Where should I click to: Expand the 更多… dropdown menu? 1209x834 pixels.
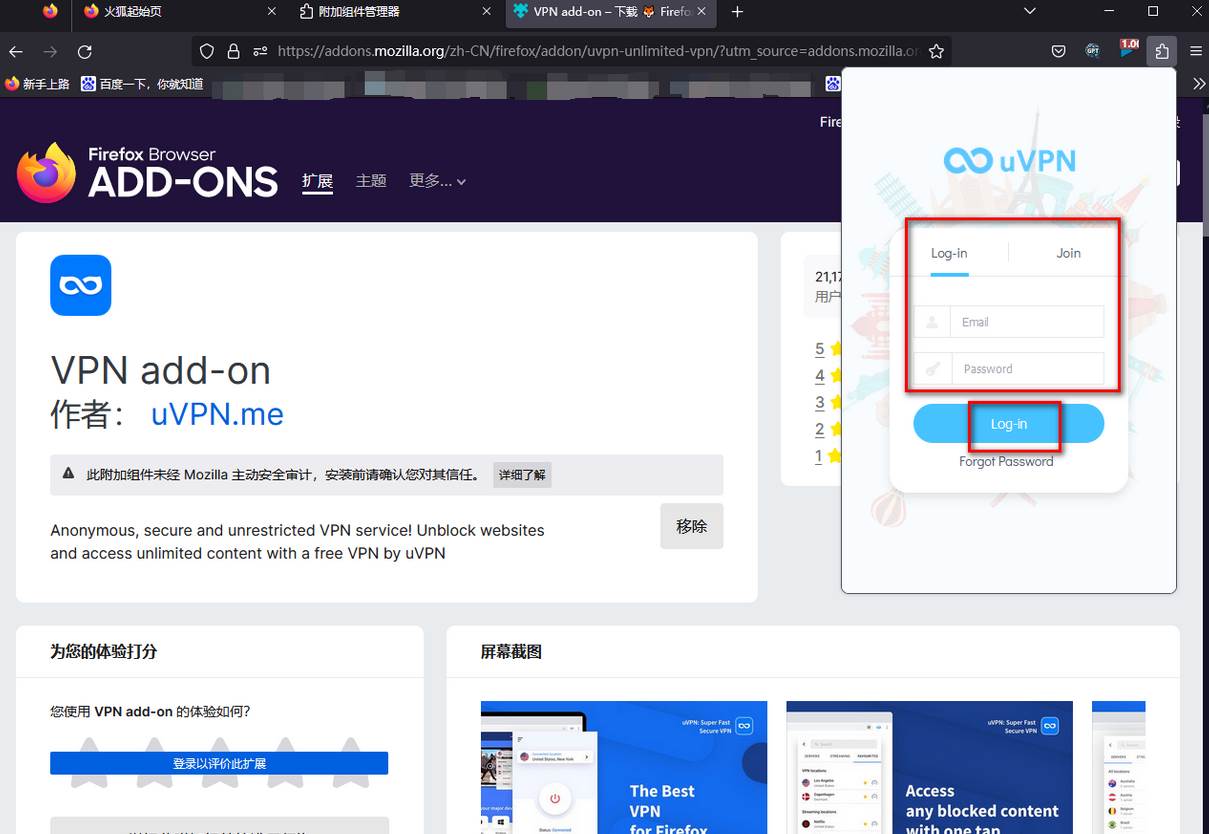point(437,181)
